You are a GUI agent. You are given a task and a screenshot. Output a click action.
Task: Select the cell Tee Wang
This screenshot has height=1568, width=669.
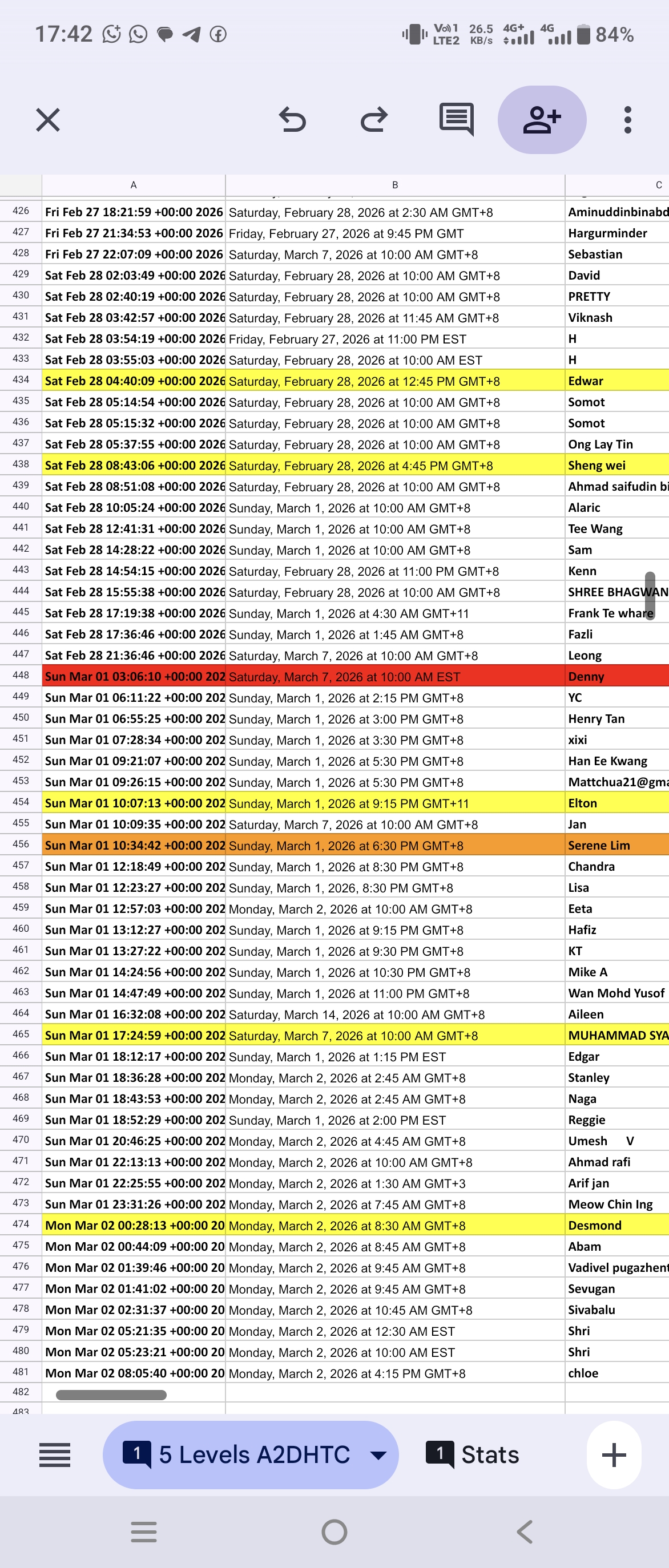[x=617, y=528]
